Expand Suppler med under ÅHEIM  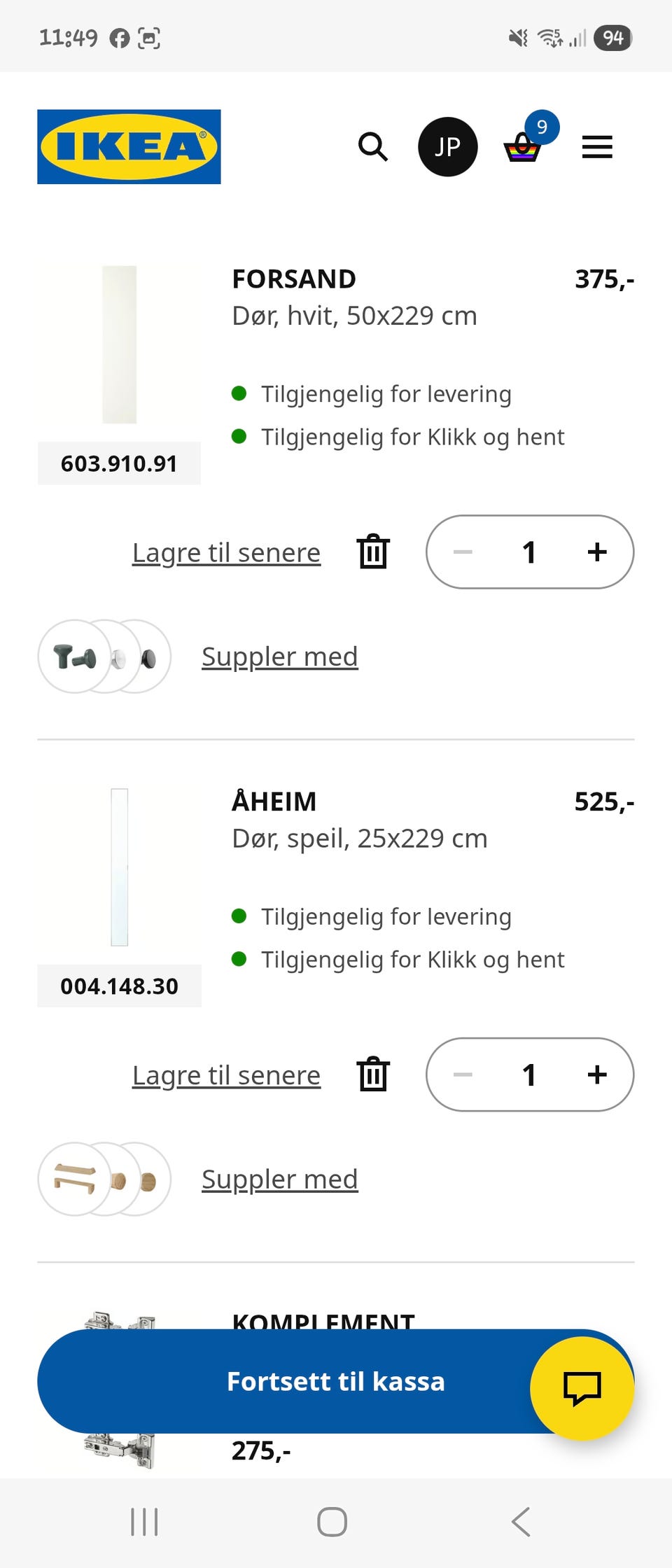279,1179
